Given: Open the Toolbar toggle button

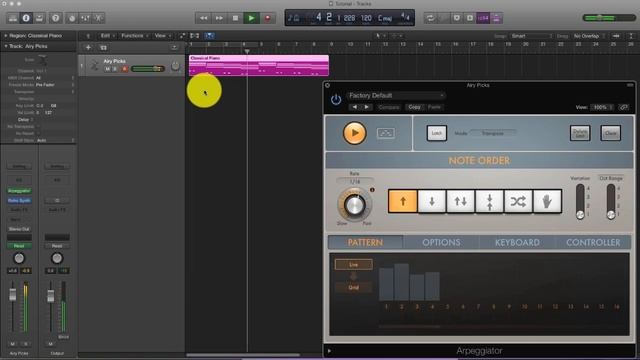Looking at the screenshot, I should pyautogui.click(x=40, y=18).
